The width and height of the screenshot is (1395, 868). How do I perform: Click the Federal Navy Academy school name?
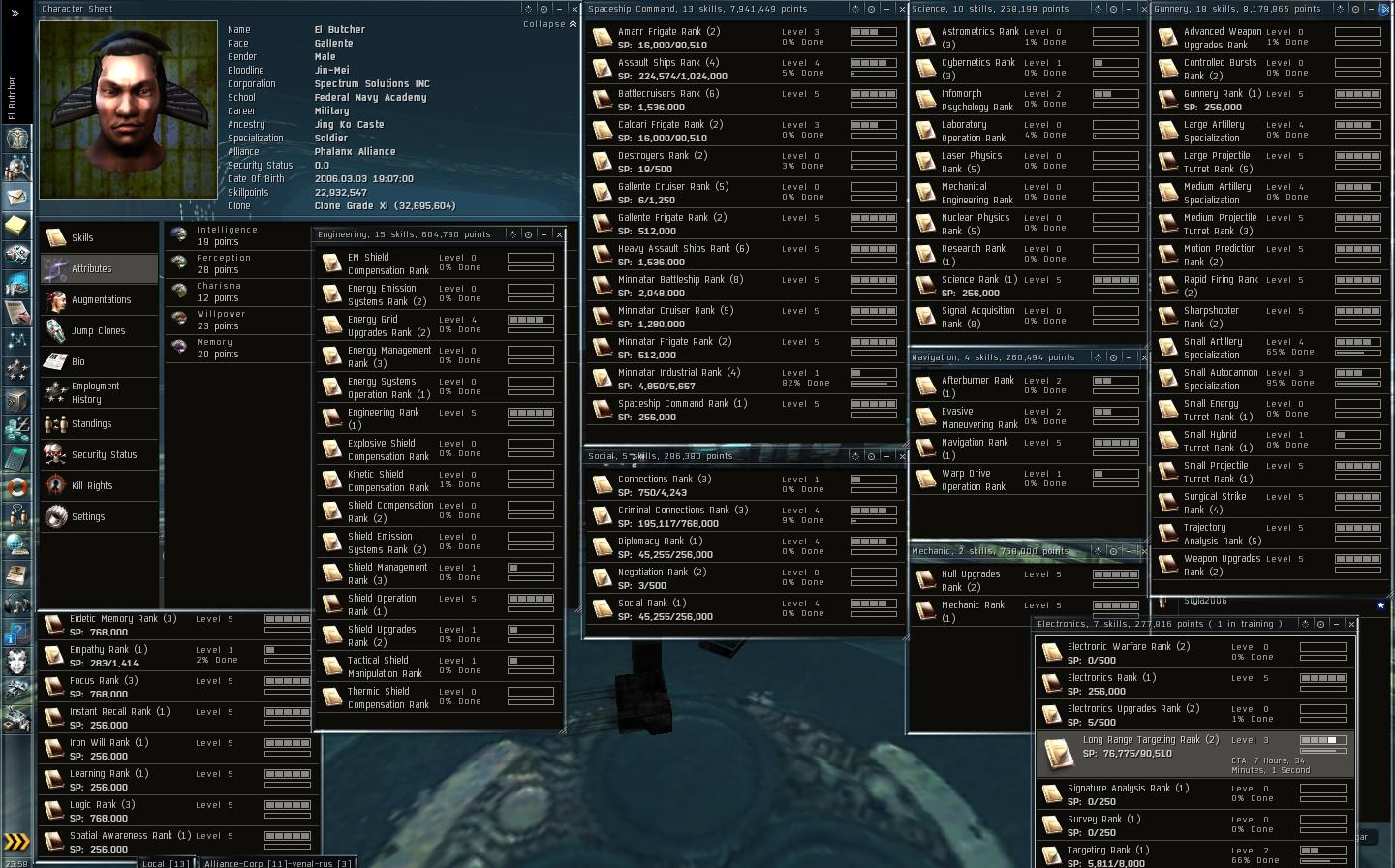(370, 98)
